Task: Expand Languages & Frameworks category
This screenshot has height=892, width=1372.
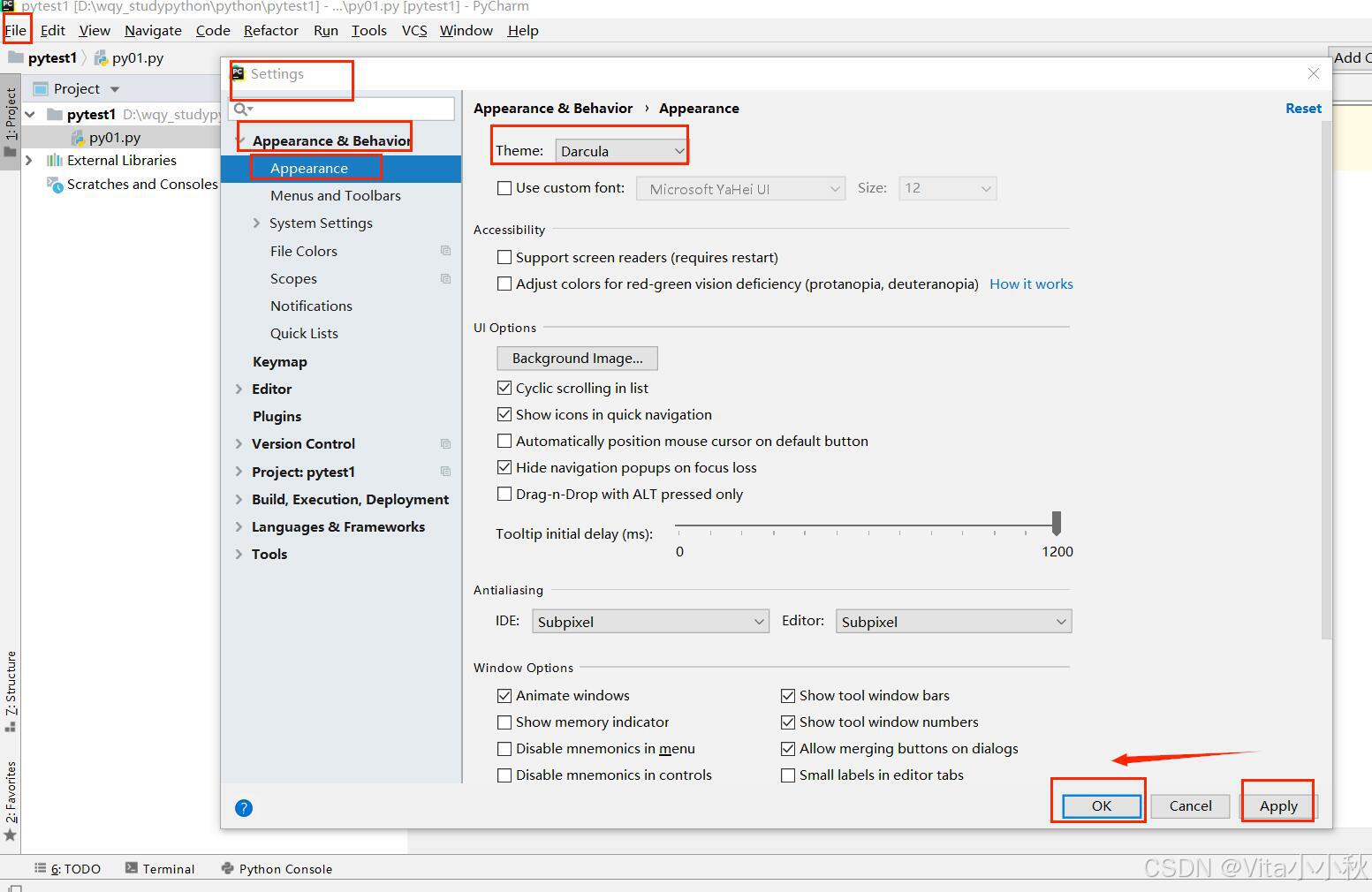Action: (239, 526)
